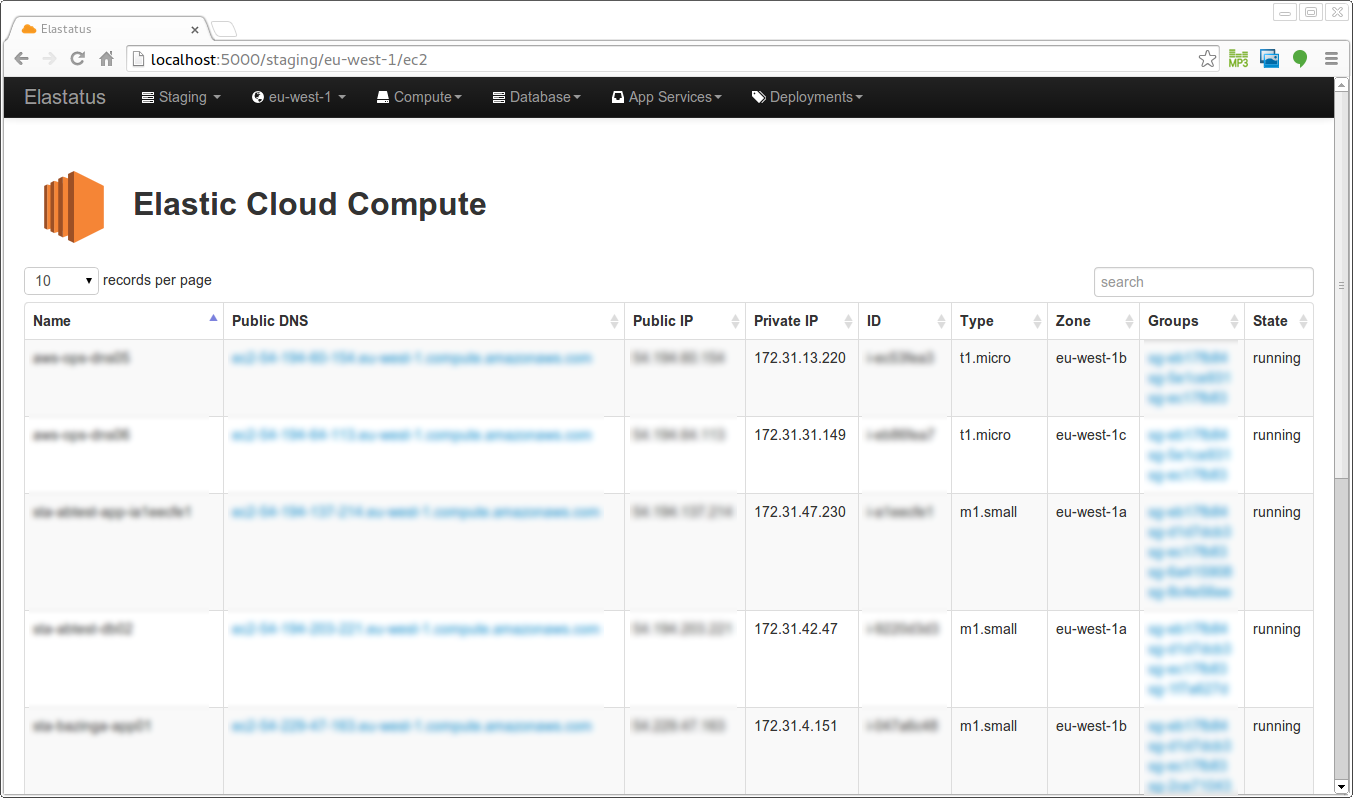Click private IP 172.31.47.230
This screenshot has height=798, width=1353.
coord(800,512)
